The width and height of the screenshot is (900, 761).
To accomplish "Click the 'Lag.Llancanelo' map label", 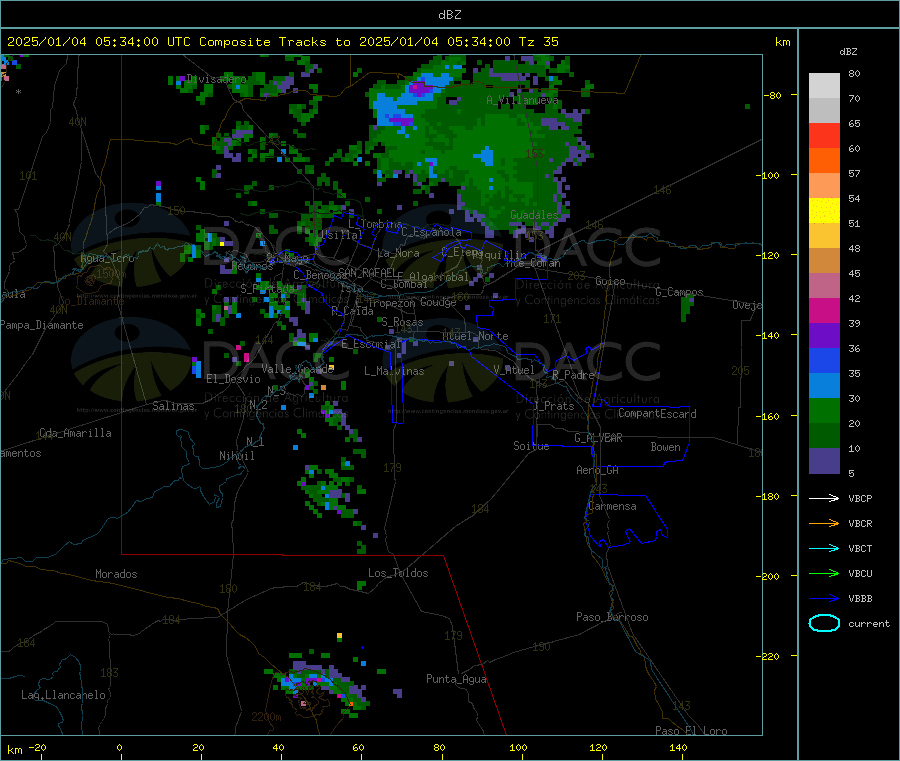I will click(x=63, y=695).
